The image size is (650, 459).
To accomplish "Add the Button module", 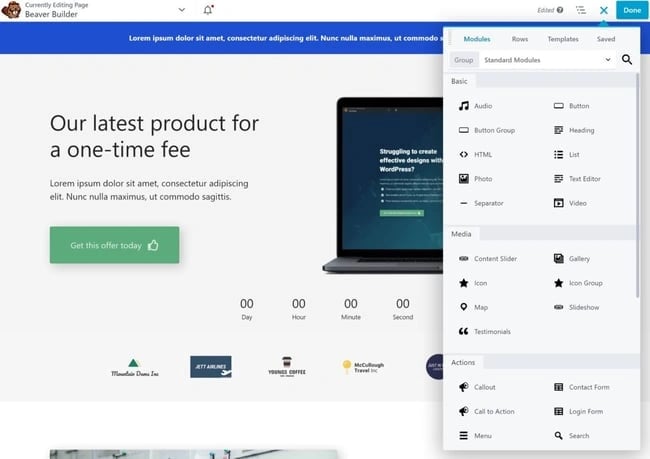I will point(572,106).
